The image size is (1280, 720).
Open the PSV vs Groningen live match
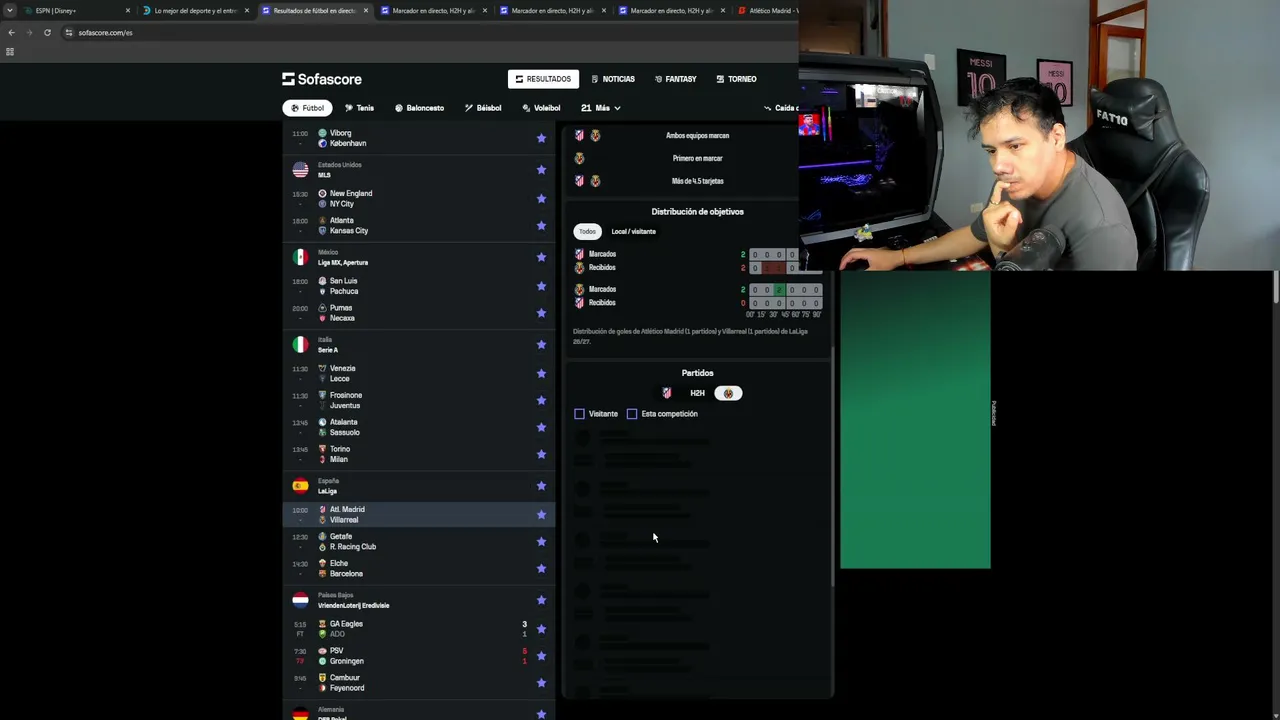coord(420,656)
